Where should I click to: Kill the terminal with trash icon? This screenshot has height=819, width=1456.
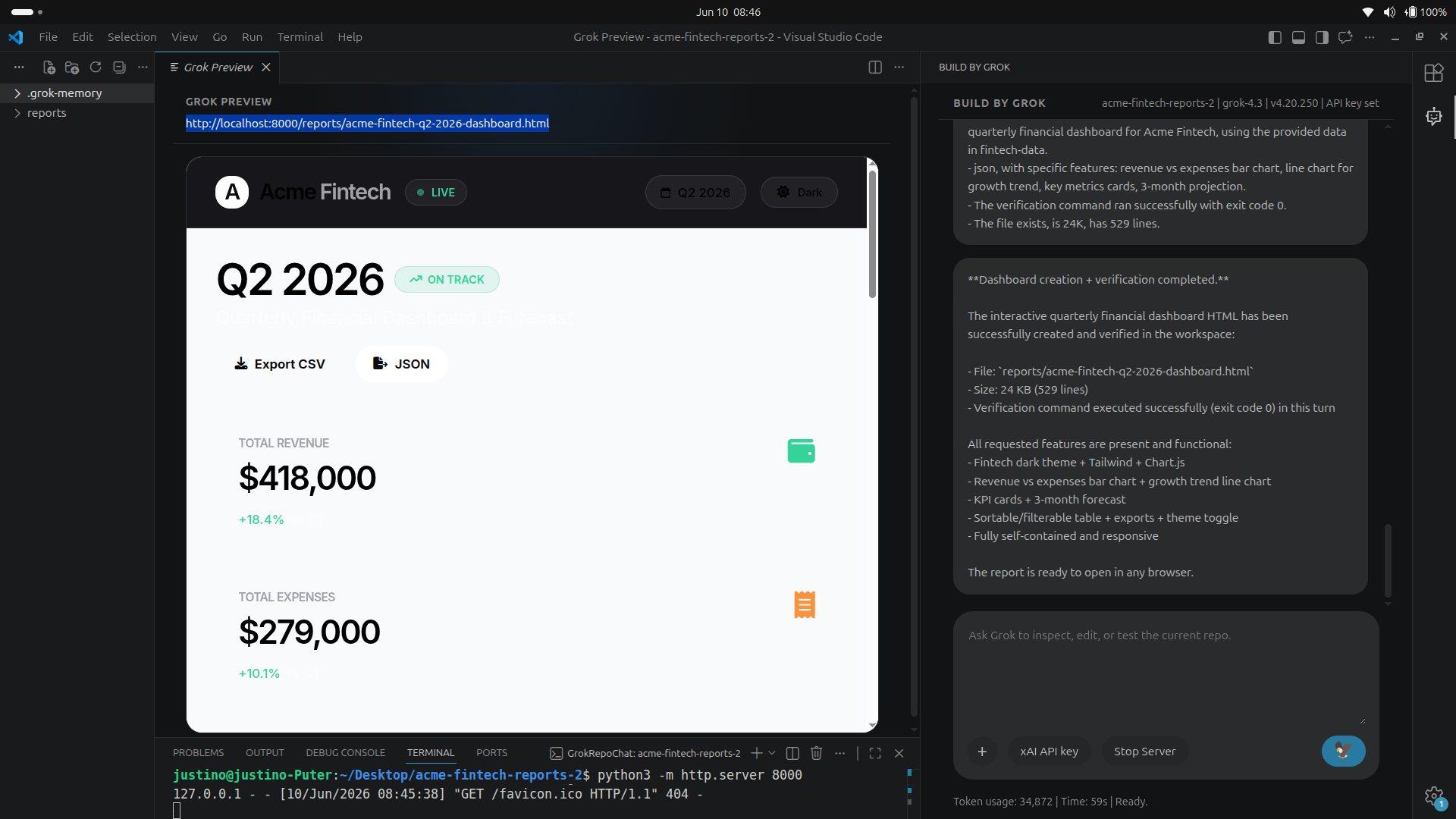(816, 753)
